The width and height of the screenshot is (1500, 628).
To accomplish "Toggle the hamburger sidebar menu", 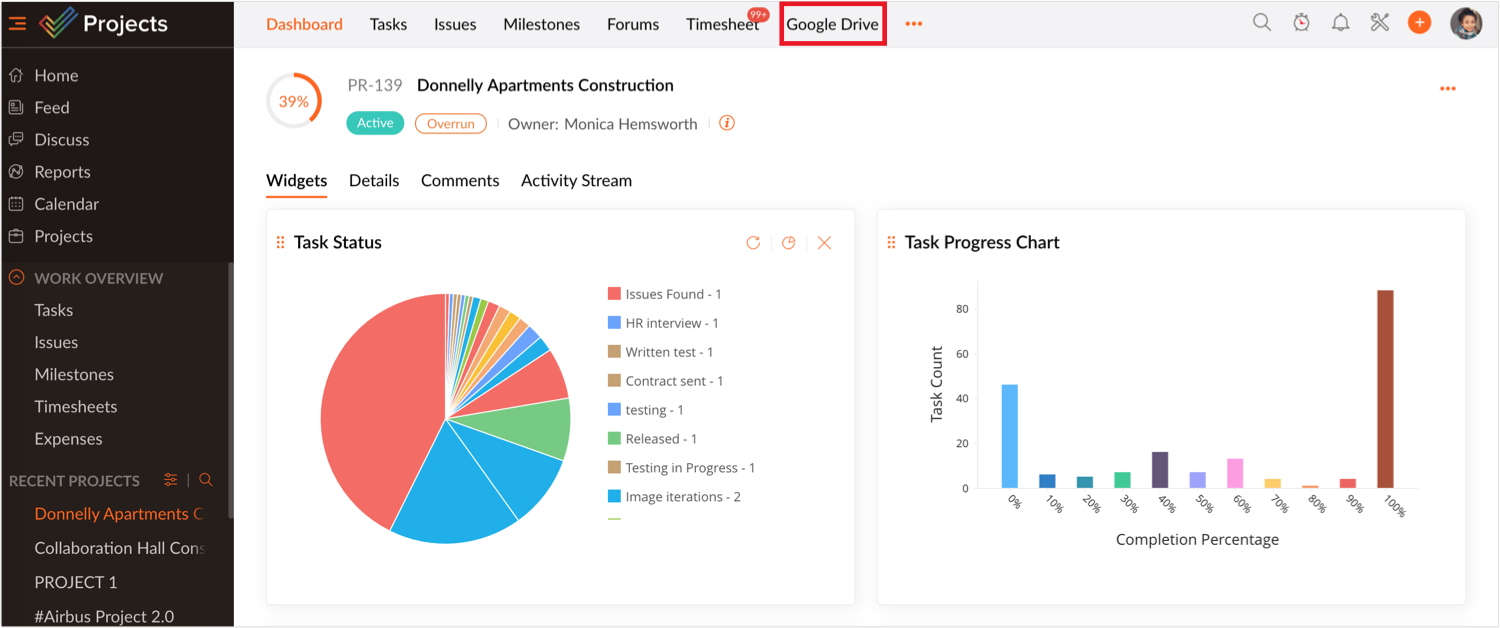I will click(x=17, y=24).
